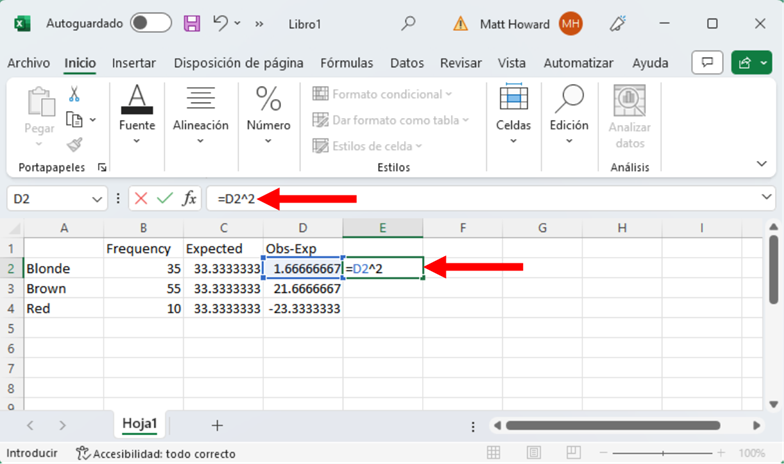Toggle the Autoguardado switch
This screenshot has width=784, height=464.
[150, 23]
